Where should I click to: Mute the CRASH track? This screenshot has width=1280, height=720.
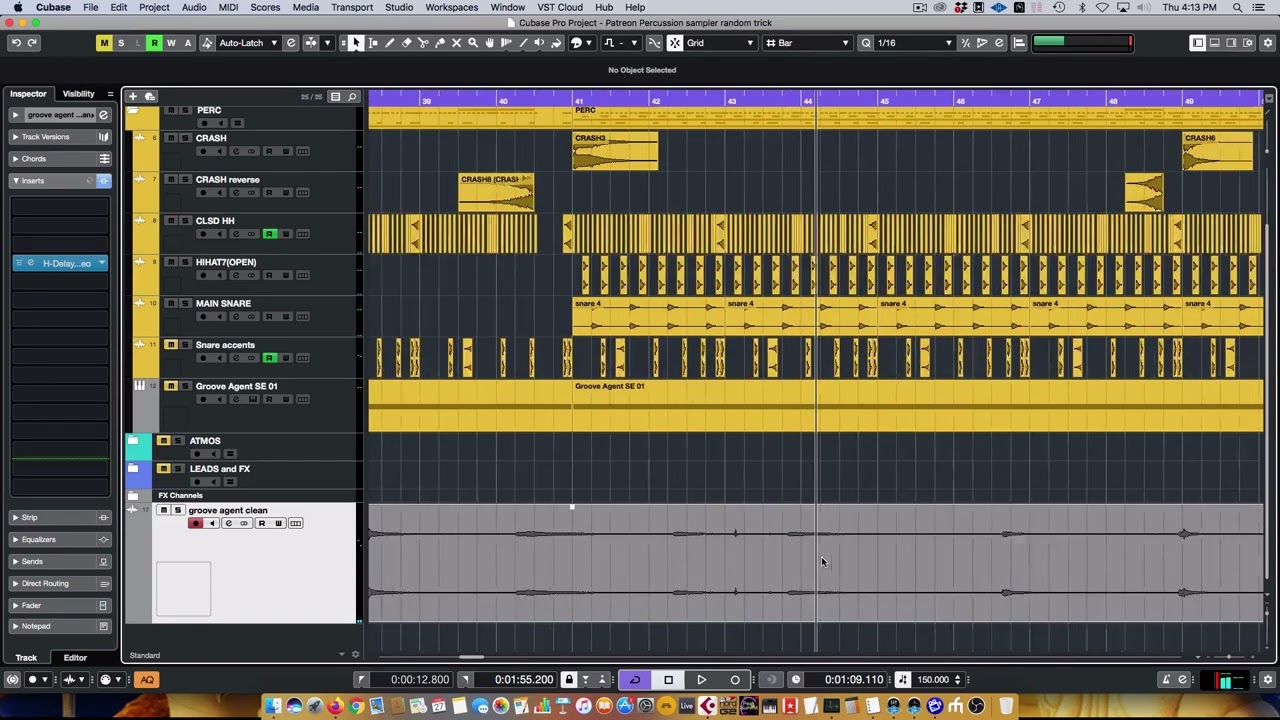point(171,138)
